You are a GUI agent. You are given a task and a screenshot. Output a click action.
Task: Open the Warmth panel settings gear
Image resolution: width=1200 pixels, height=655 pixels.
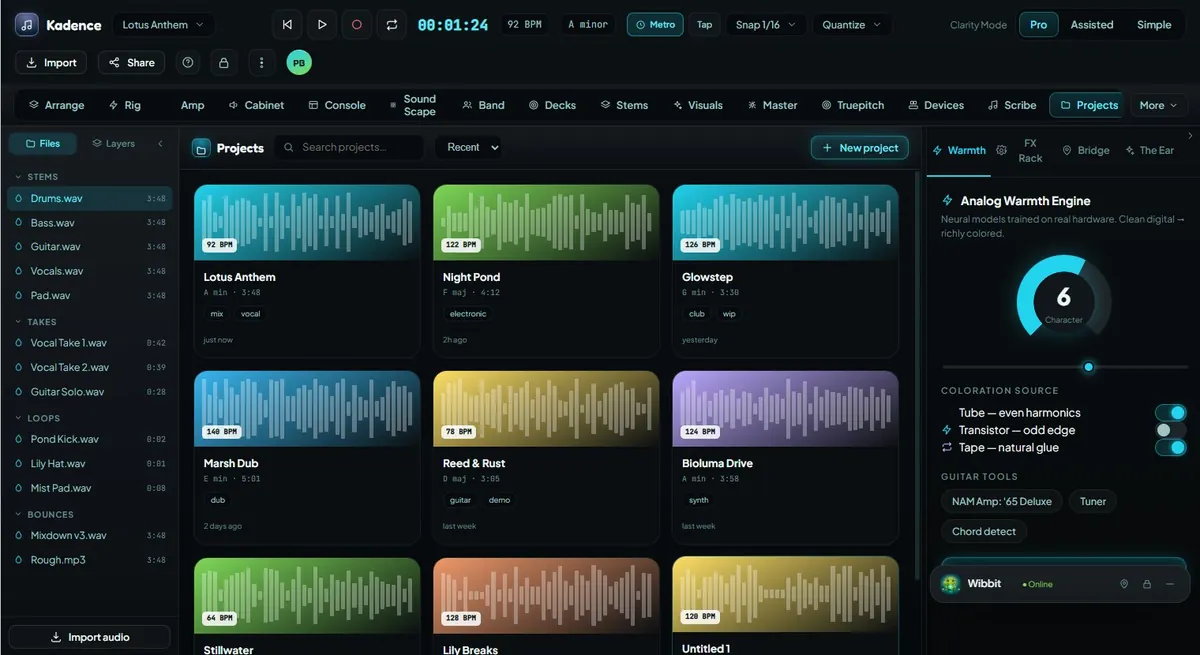coord(1002,150)
